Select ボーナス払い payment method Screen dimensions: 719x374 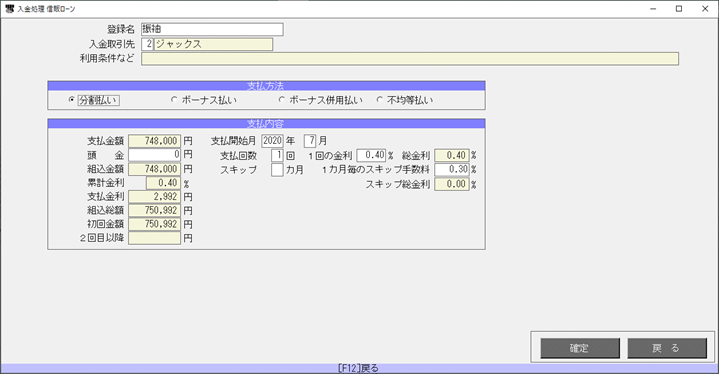[x=204, y=100]
